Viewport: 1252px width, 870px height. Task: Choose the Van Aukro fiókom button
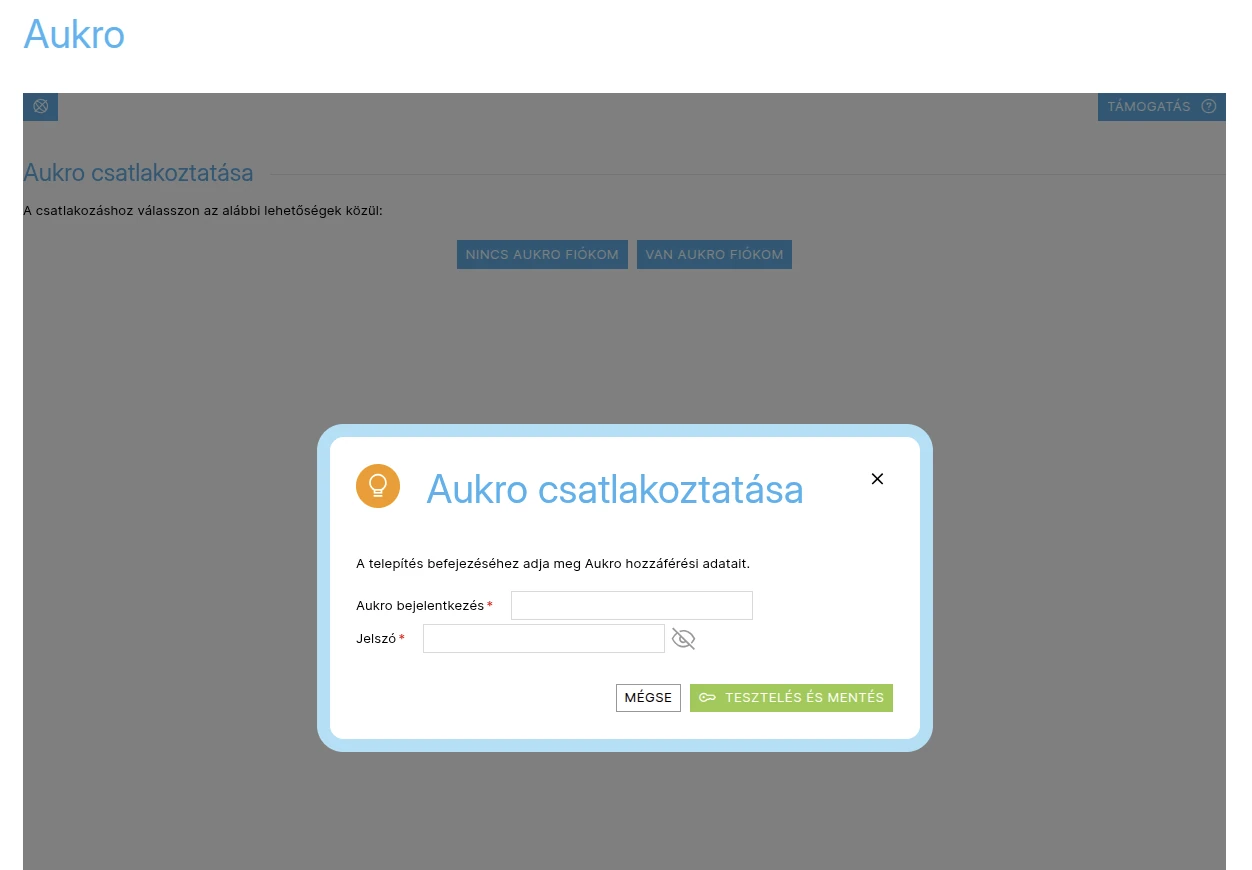click(x=714, y=254)
